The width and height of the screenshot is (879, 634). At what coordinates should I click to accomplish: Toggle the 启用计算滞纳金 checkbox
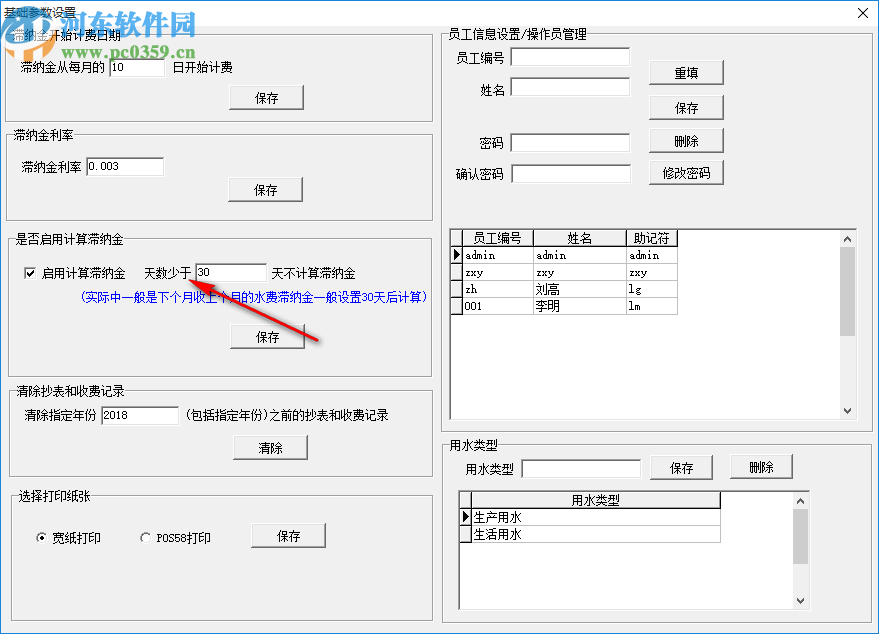tap(31, 272)
